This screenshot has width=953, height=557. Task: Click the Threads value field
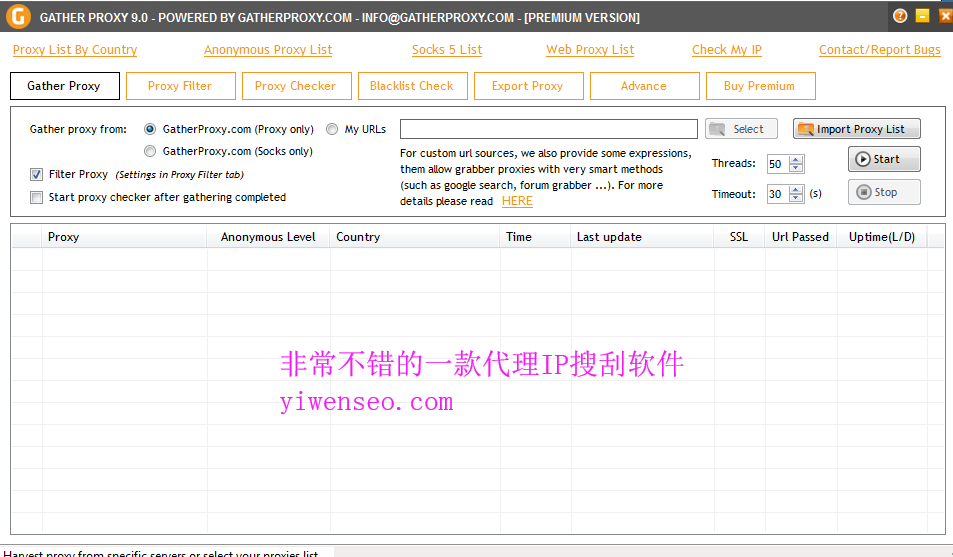(x=777, y=164)
